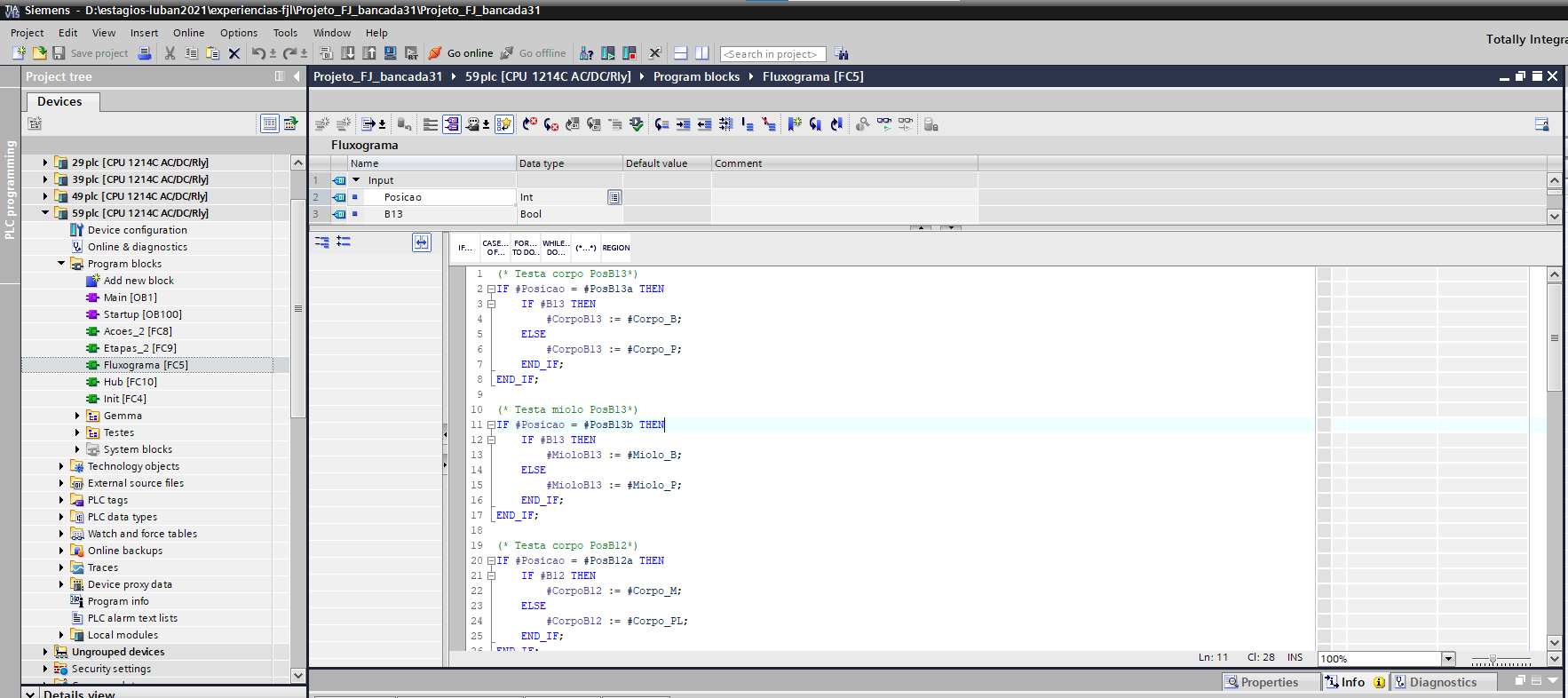Image resolution: width=1568 pixels, height=698 pixels.
Task: Create a new project via toolbar icon
Action: [19, 53]
